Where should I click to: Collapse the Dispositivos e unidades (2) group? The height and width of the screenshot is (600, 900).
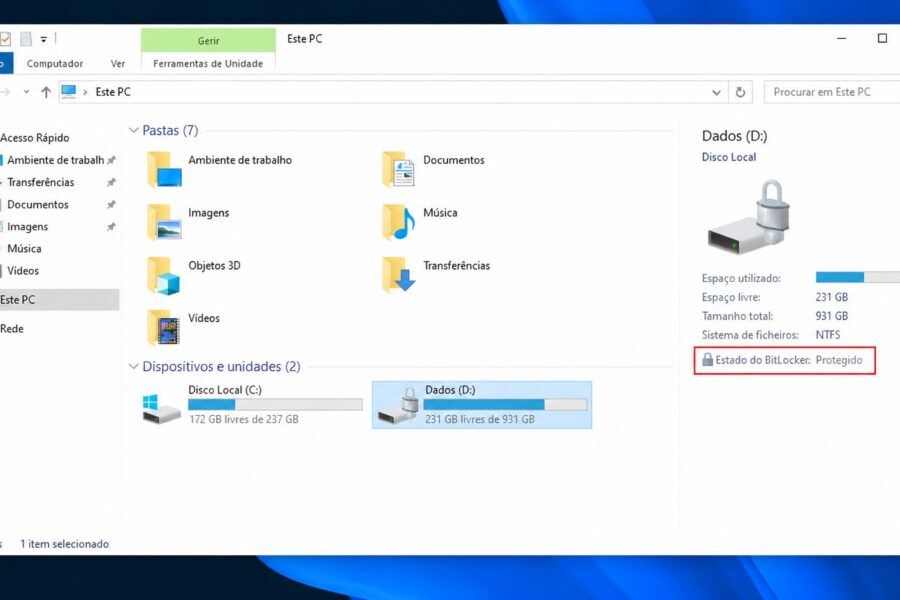[134, 366]
